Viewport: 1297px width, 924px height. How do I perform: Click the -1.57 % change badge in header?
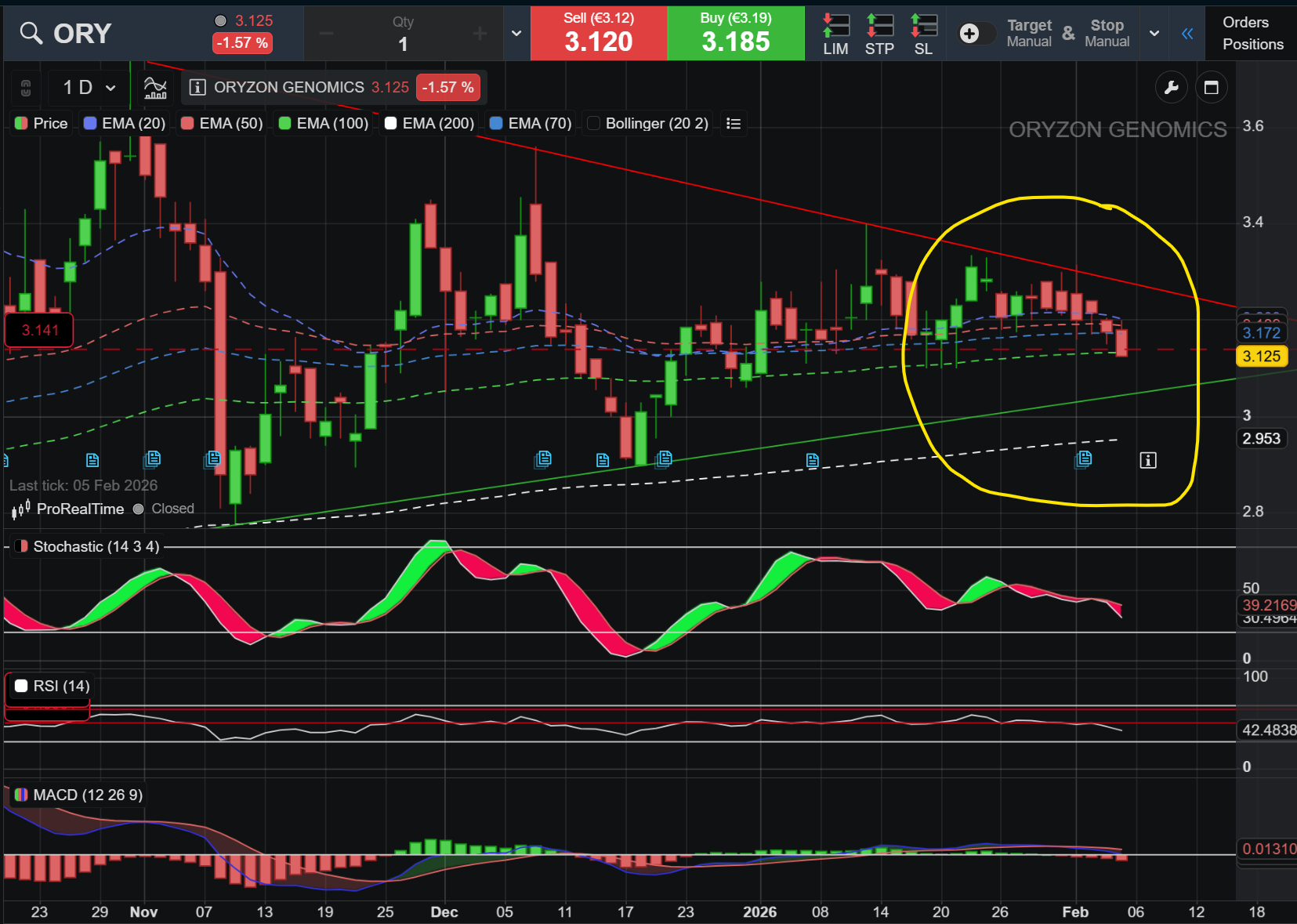242,43
